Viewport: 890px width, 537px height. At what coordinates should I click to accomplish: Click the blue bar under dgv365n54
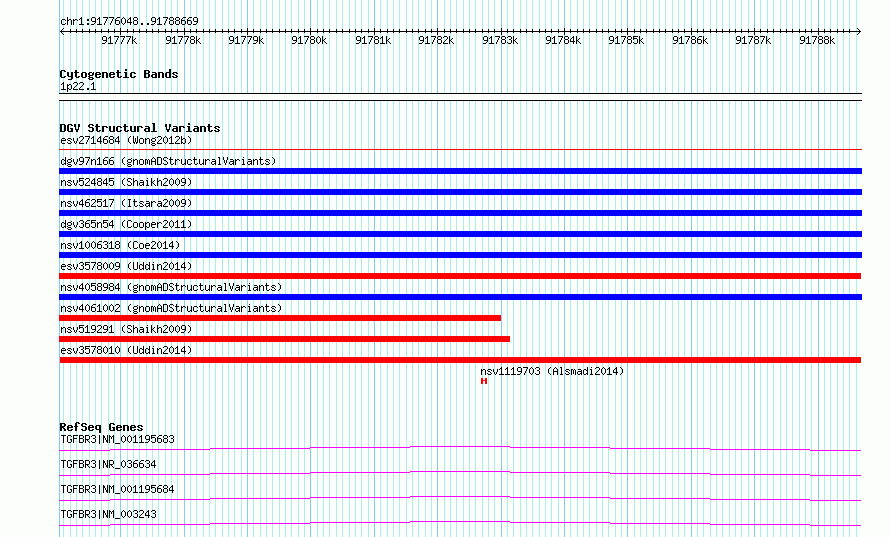[x=460, y=234]
